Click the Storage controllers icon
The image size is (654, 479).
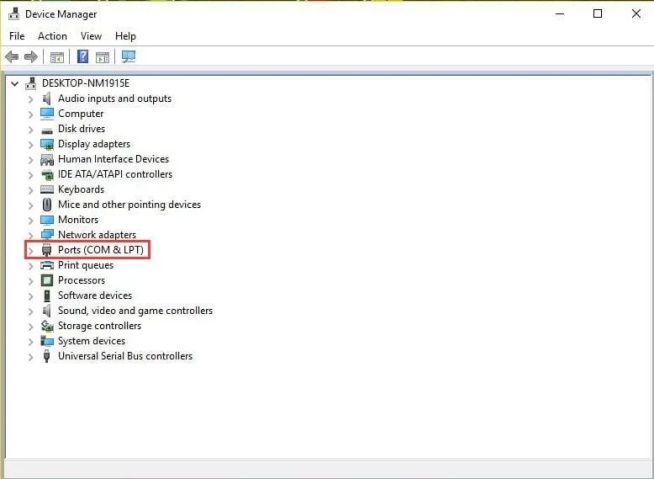[x=47, y=326]
